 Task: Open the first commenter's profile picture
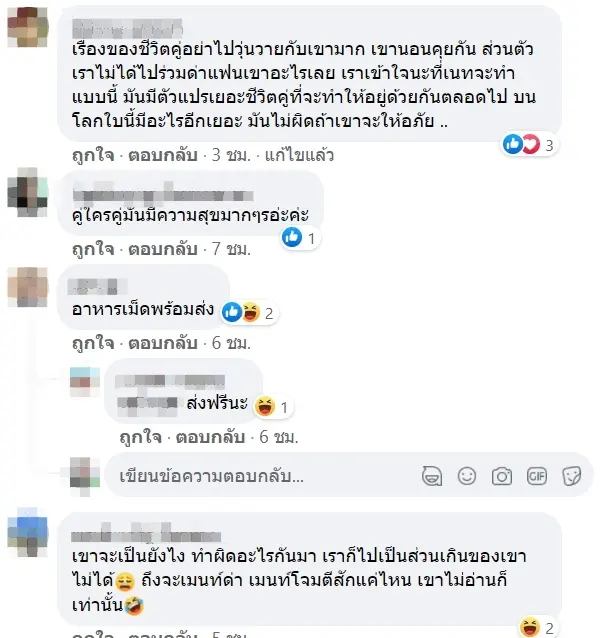click(28, 27)
